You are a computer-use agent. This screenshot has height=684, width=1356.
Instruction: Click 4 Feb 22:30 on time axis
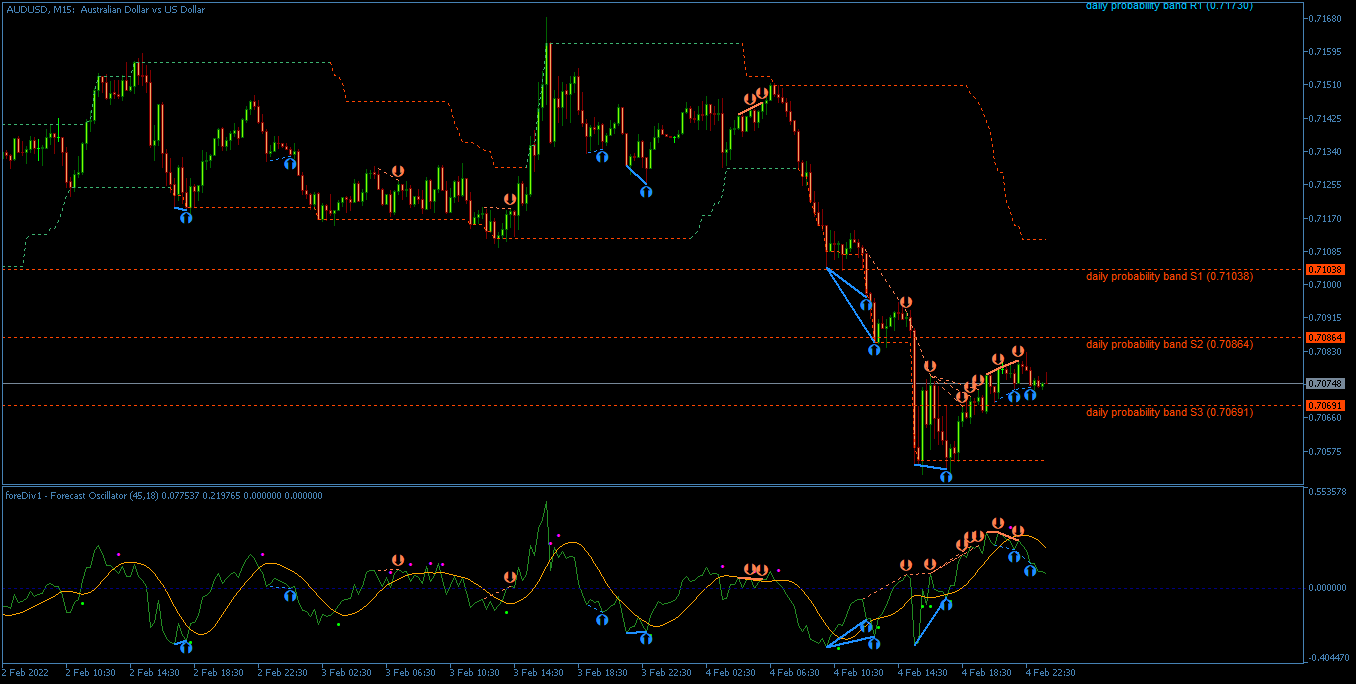pos(1049,673)
